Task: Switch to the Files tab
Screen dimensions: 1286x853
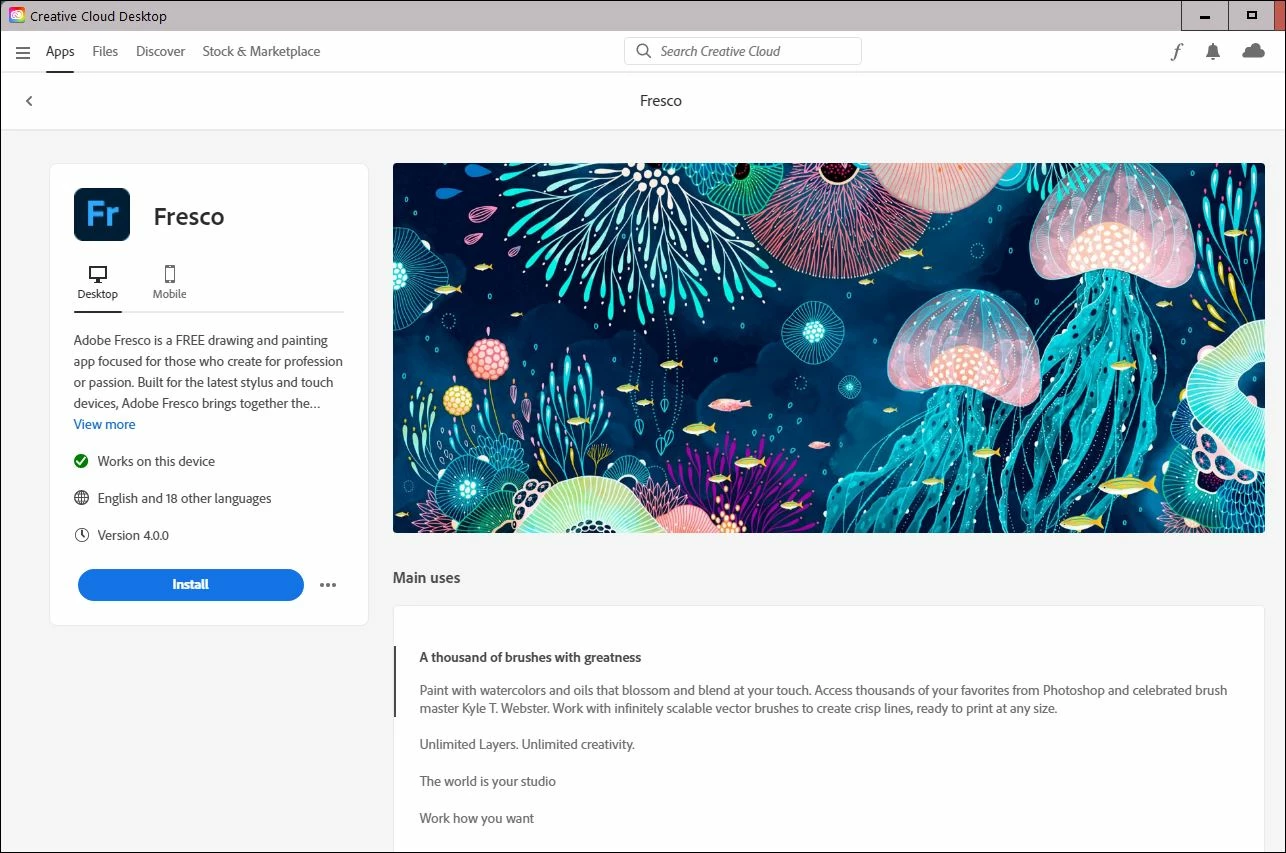Action: point(105,51)
